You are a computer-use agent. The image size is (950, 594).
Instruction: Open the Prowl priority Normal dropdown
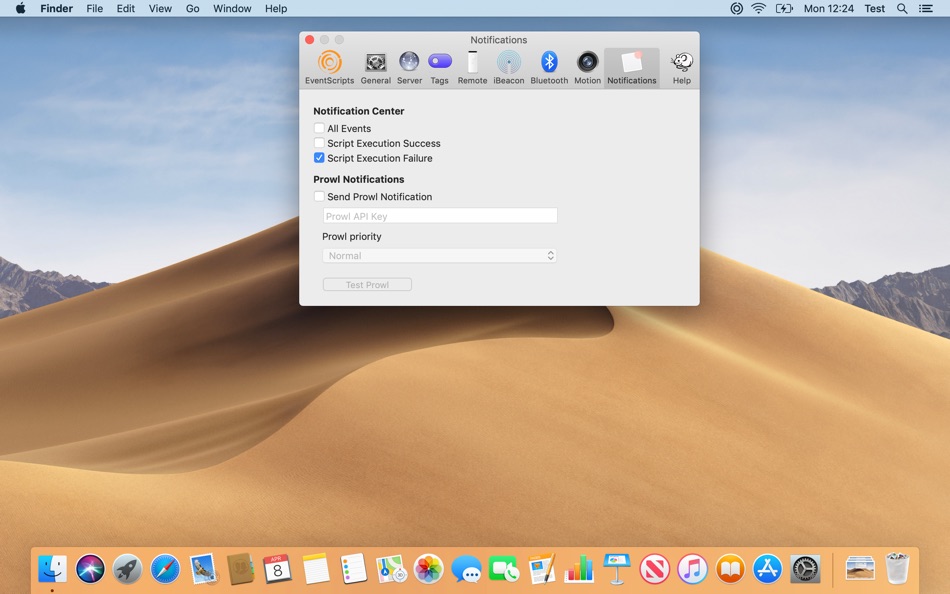439,256
